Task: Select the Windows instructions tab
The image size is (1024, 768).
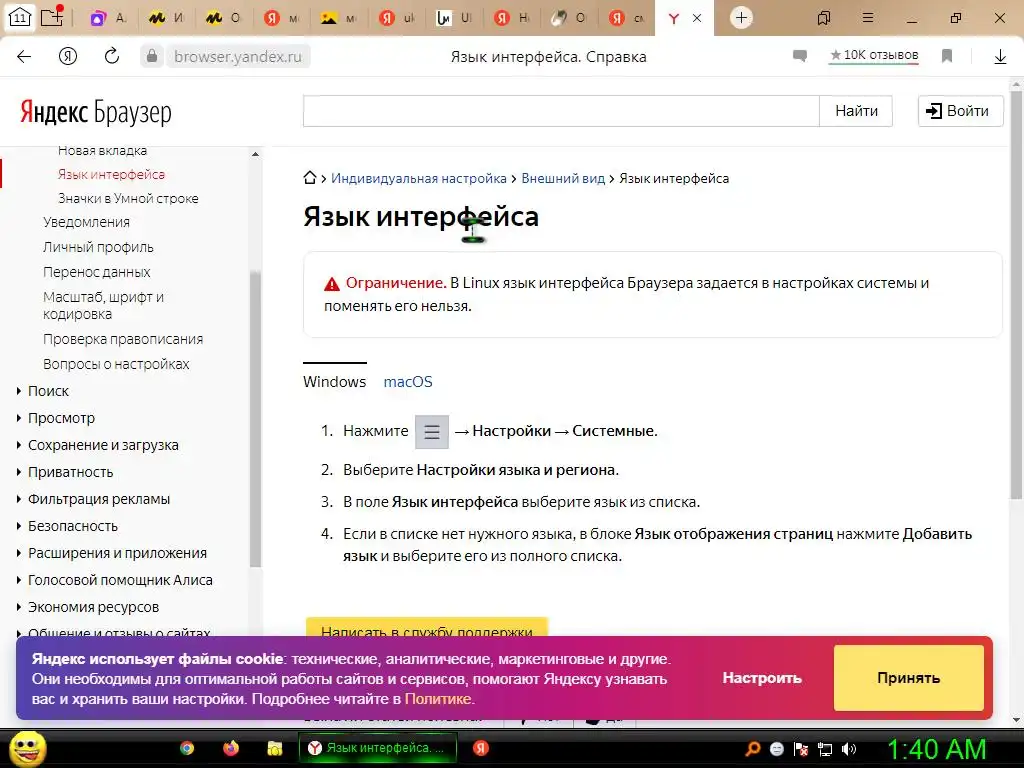Action: point(334,381)
